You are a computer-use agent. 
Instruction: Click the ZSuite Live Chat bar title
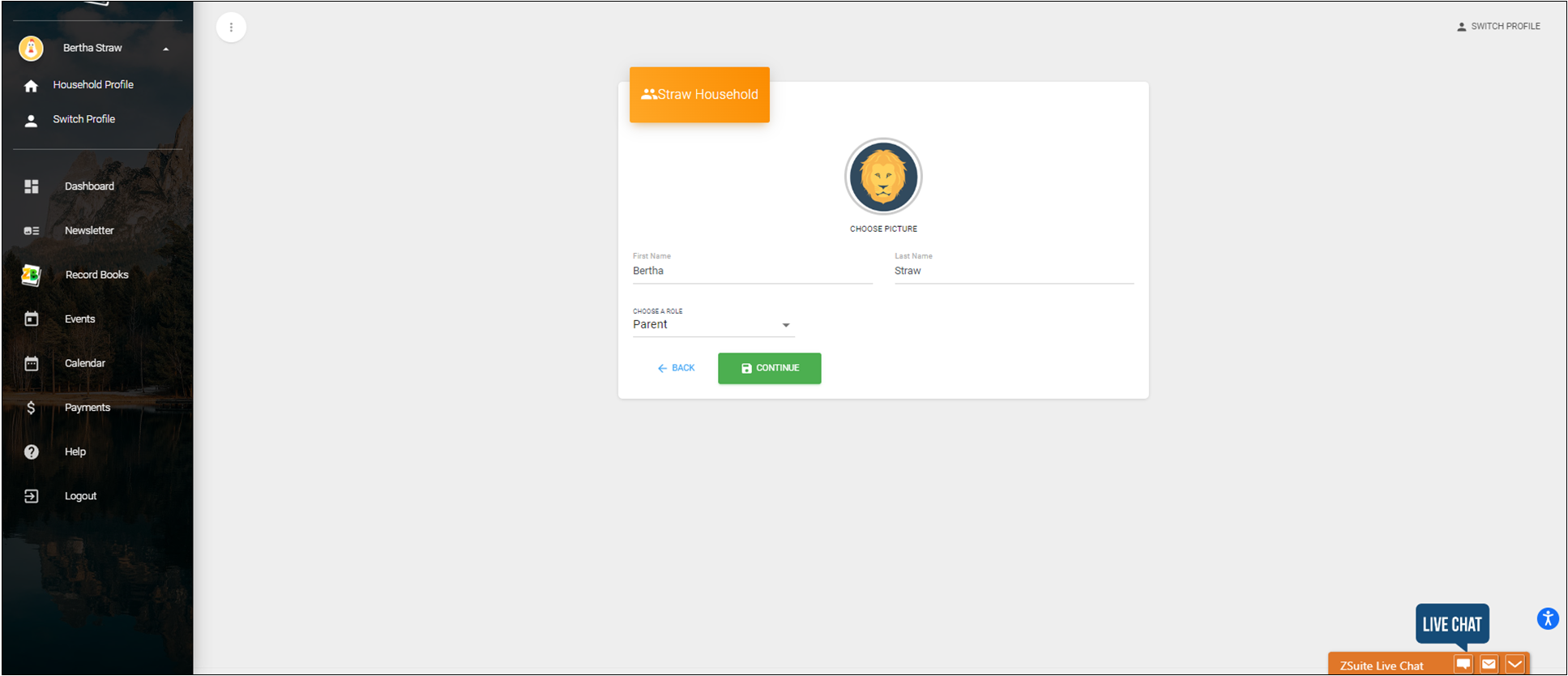(x=1382, y=666)
